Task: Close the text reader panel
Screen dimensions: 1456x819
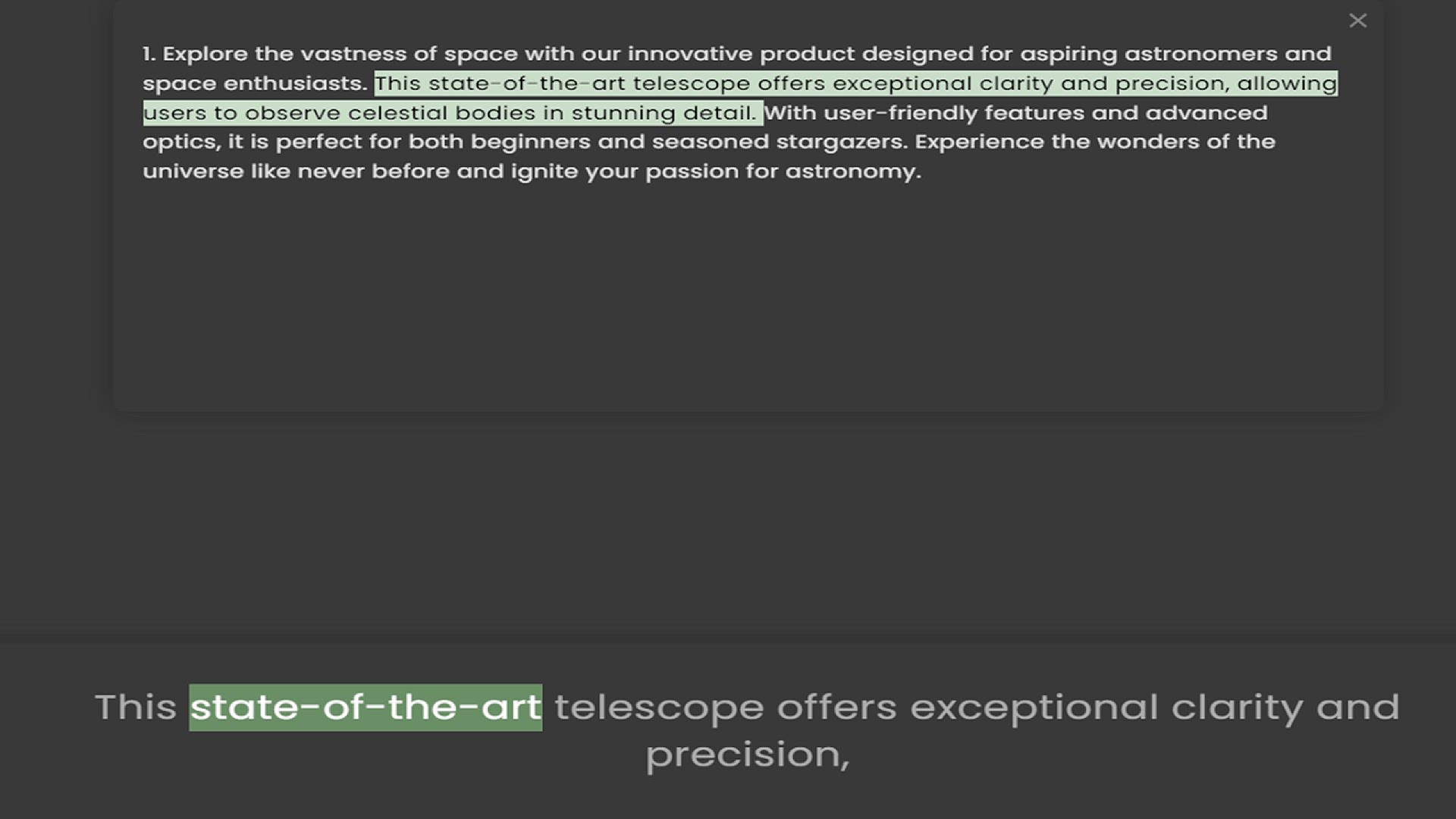Action: 1357,20
